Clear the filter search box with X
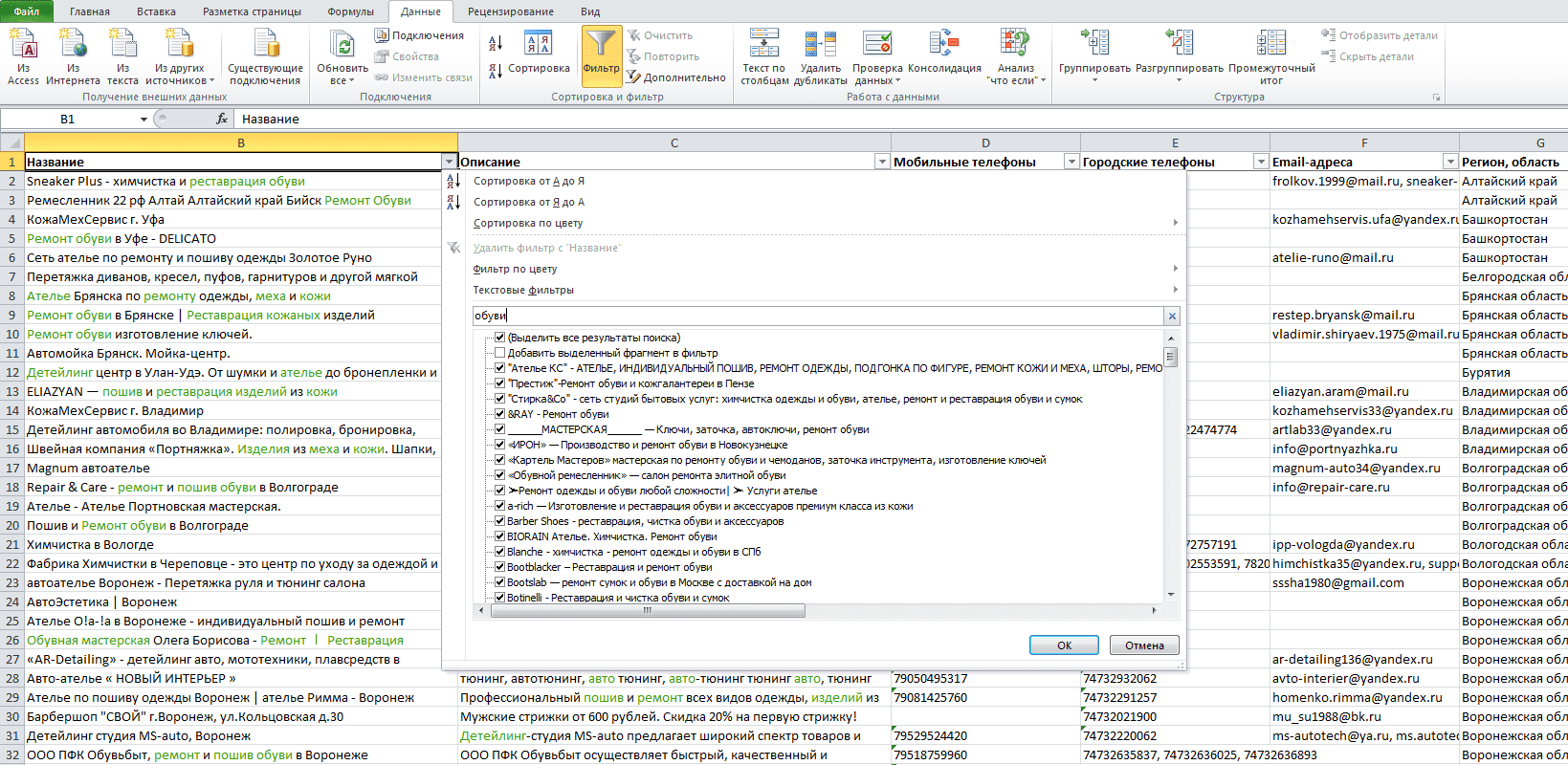Viewport: 1568px width, 765px height. tap(1172, 316)
